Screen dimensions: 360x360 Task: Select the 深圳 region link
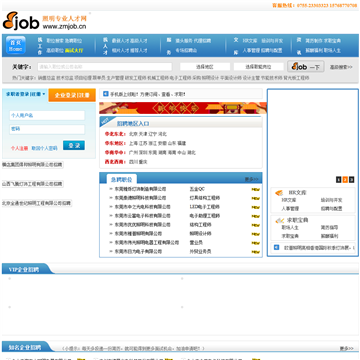[143, 153]
